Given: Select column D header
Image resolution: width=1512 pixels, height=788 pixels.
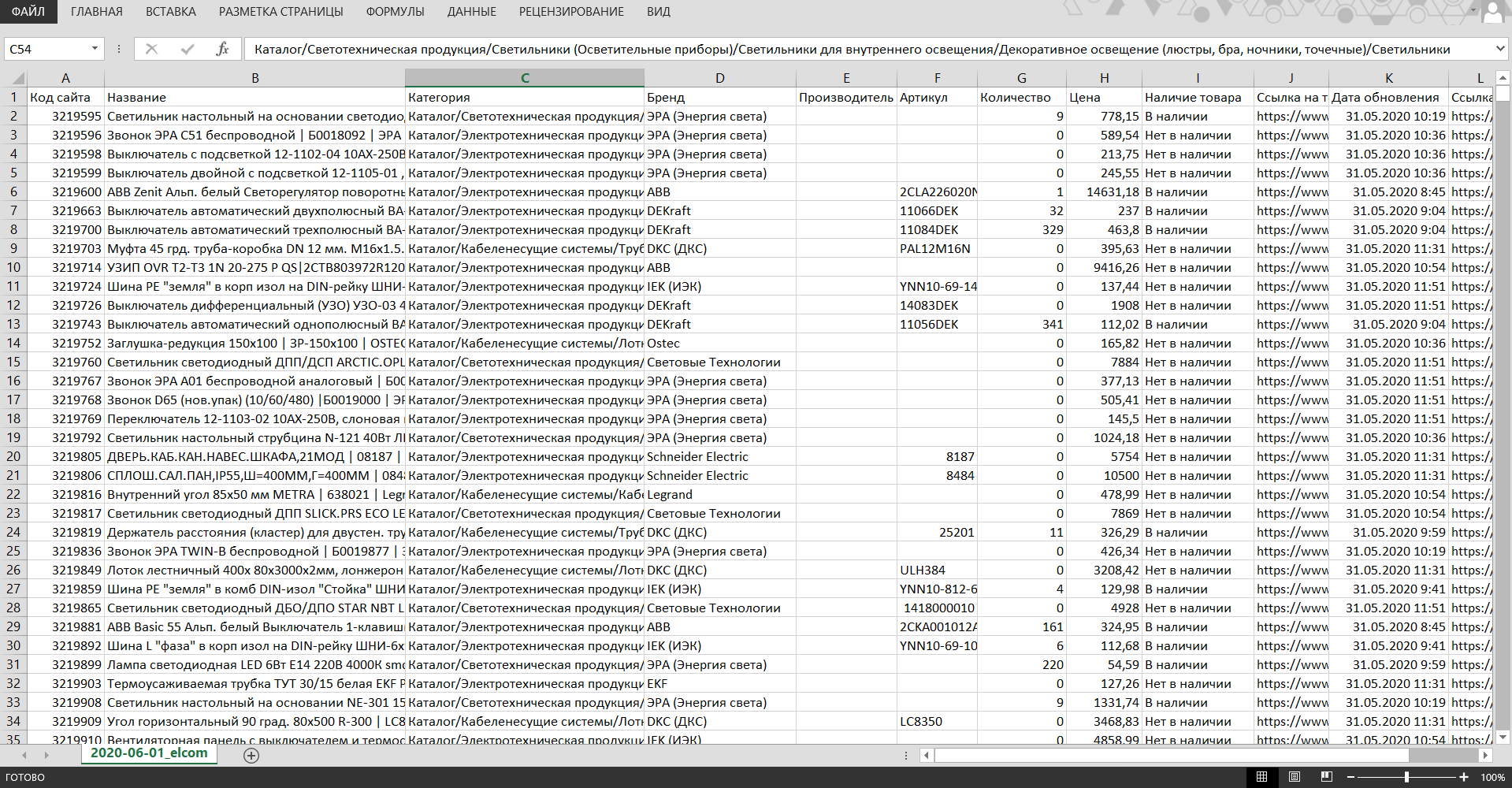Looking at the screenshot, I should 719,78.
